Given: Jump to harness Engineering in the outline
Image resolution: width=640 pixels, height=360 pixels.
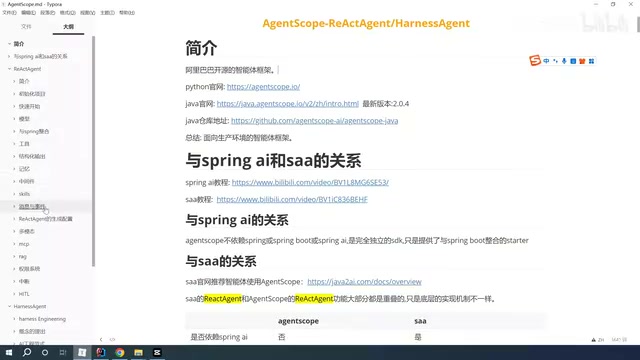Looking at the screenshot, I should pyautogui.click(x=42, y=319).
